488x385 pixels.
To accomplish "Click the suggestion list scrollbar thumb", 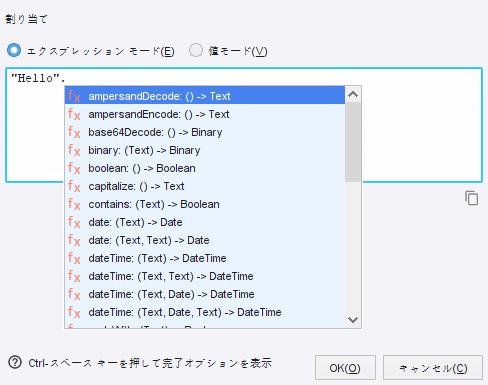I will 353,142.
